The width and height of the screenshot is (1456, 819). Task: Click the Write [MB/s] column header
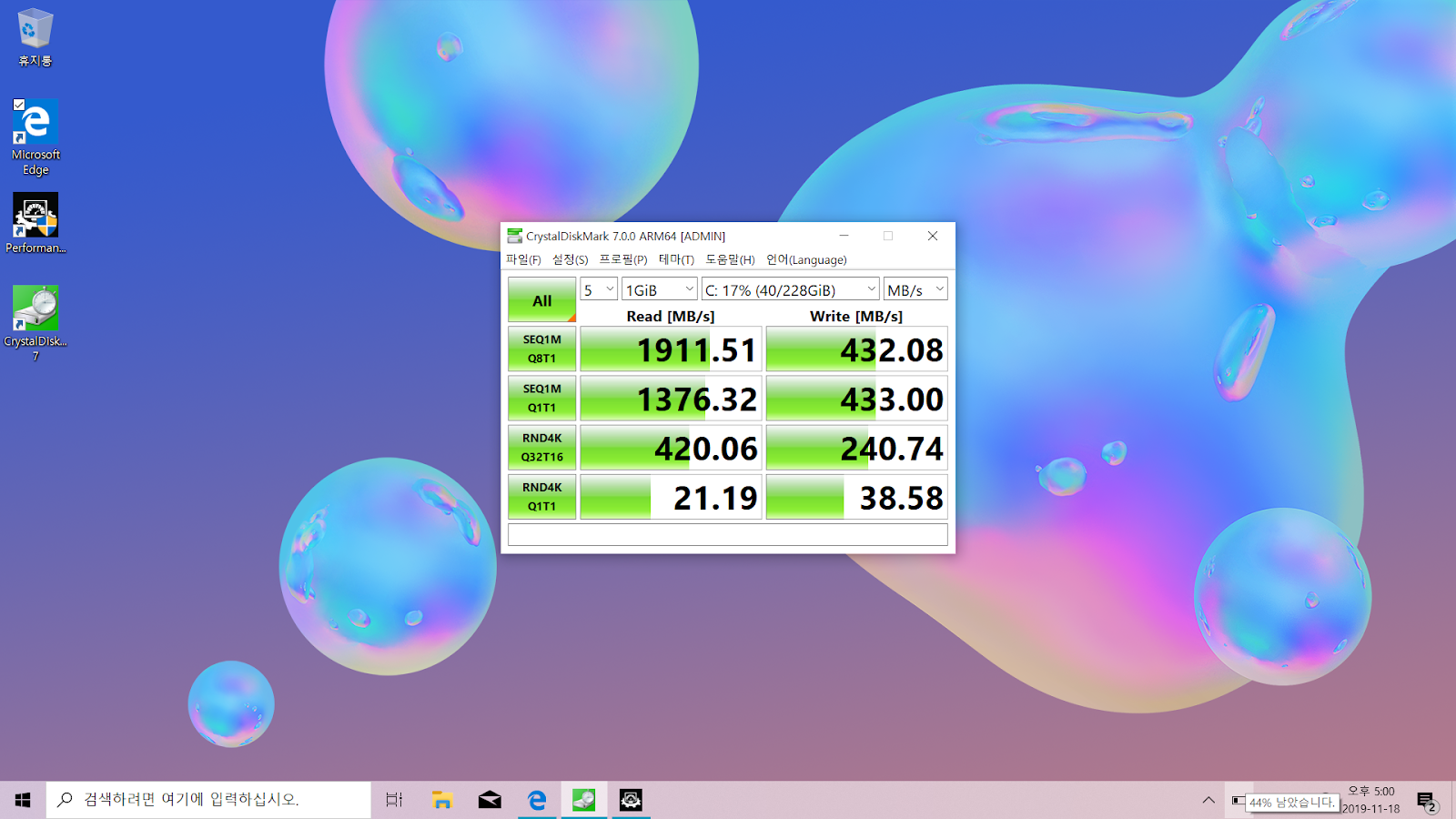pyautogui.click(x=856, y=316)
